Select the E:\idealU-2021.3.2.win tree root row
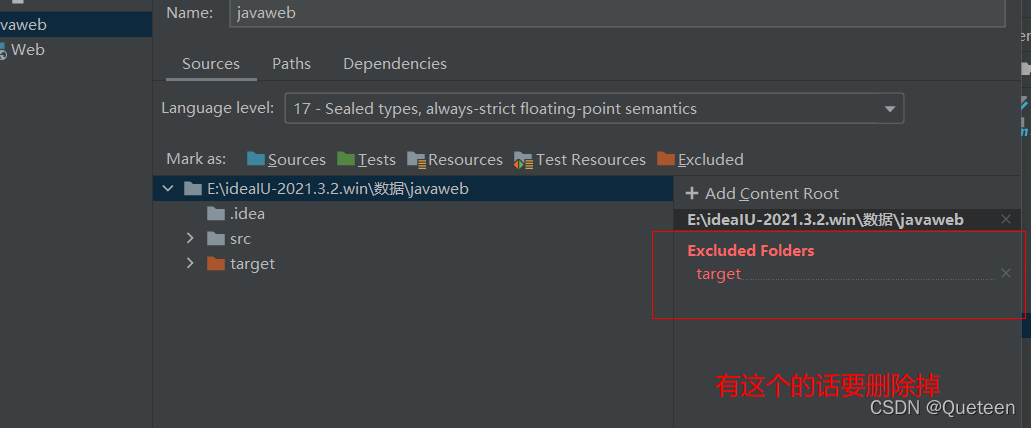 414,189
